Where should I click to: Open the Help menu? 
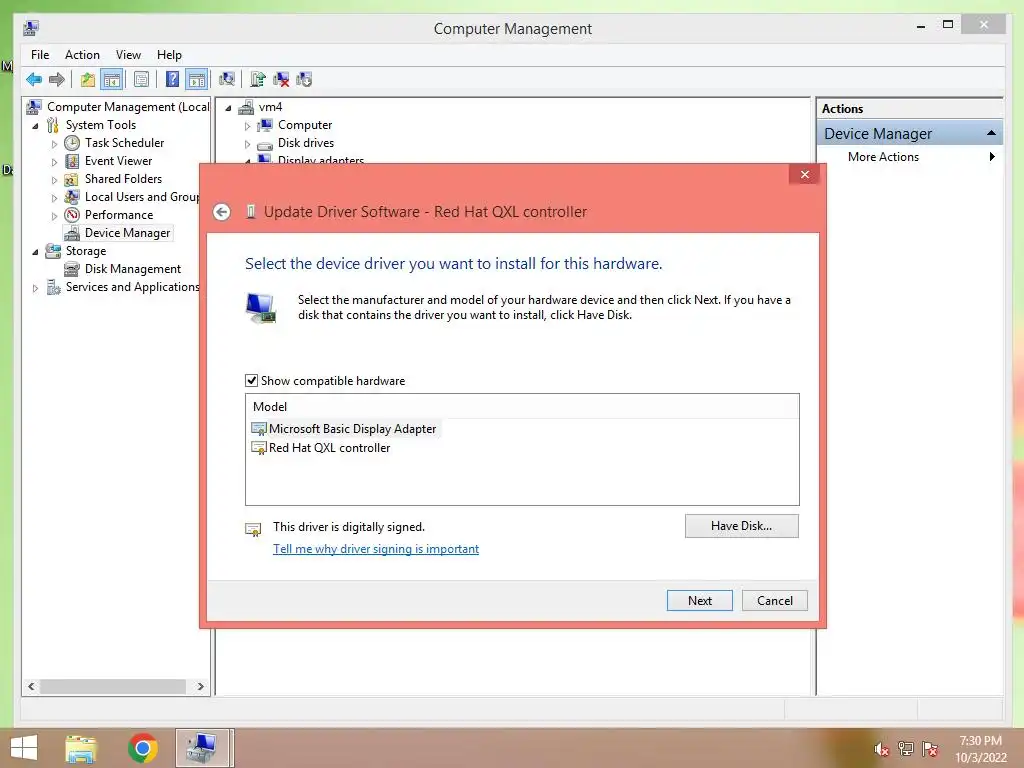click(169, 55)
